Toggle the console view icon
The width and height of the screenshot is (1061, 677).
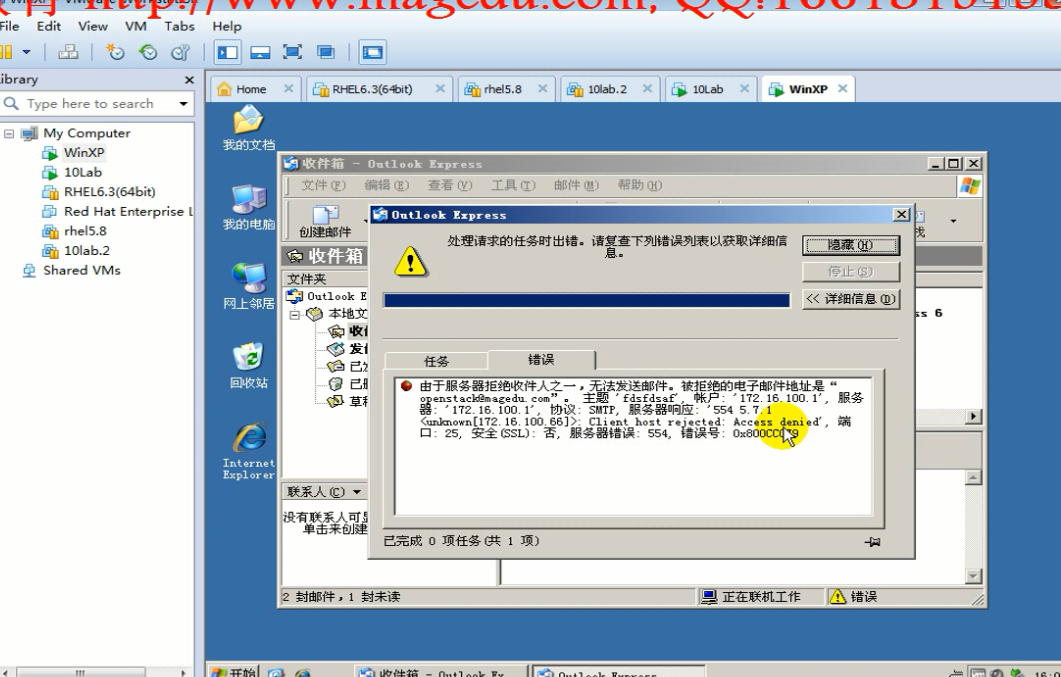click(372, 52)
